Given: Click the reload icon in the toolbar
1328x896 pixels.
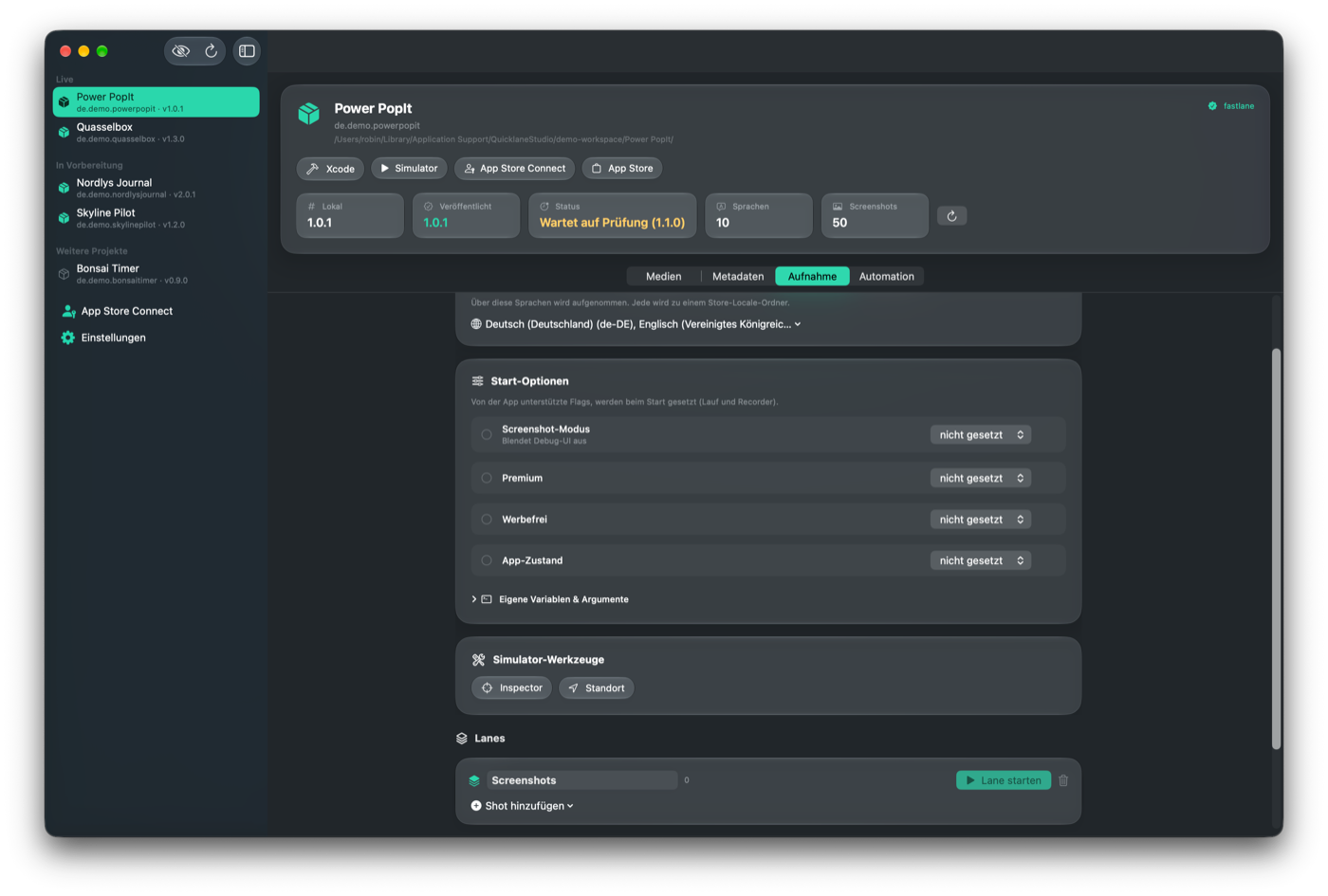Looking at the screenshot, I should pyautogui.click(x=212, y=51).
